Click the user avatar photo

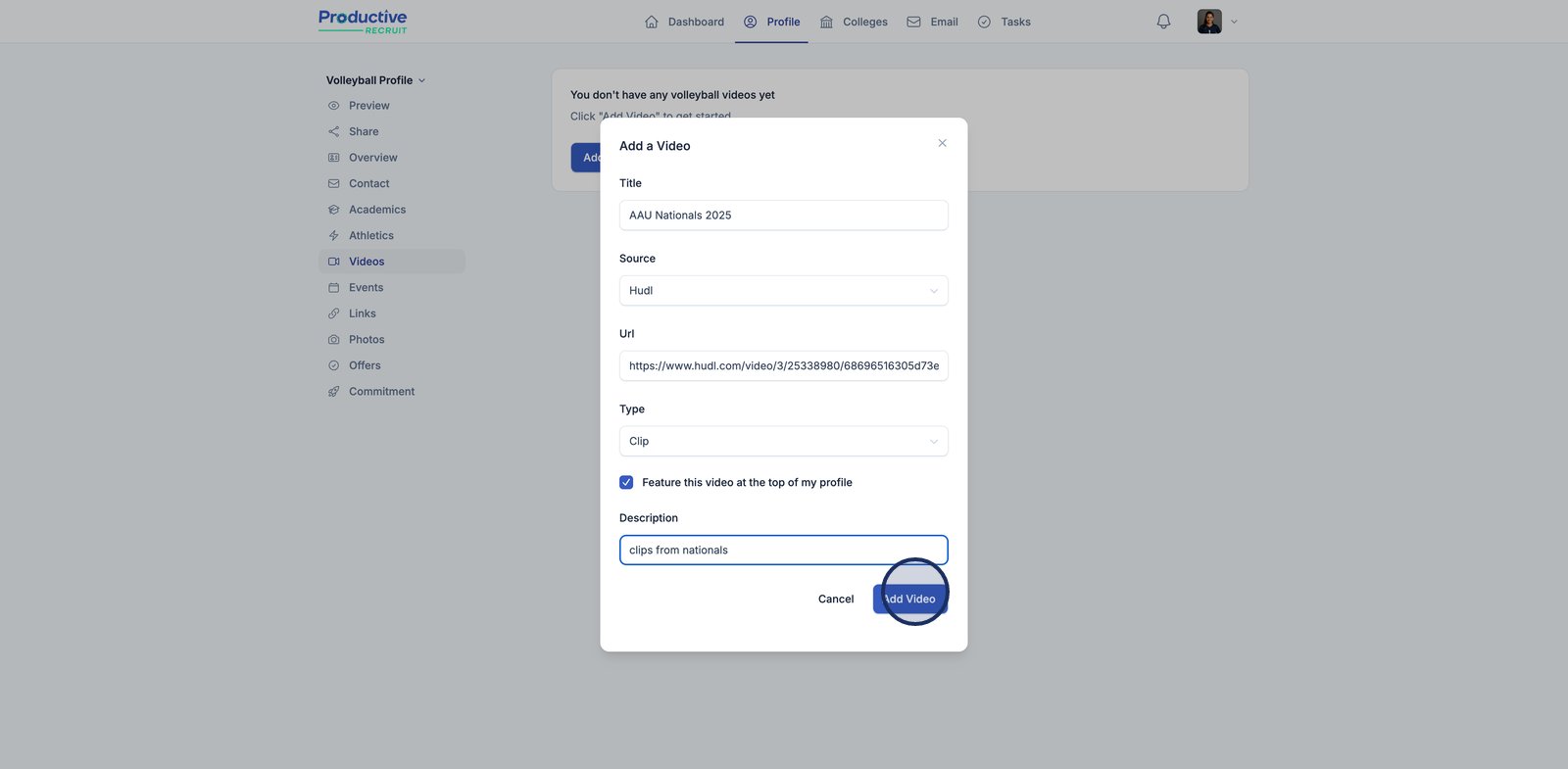pyautogui.click(x=1209, y=22)
